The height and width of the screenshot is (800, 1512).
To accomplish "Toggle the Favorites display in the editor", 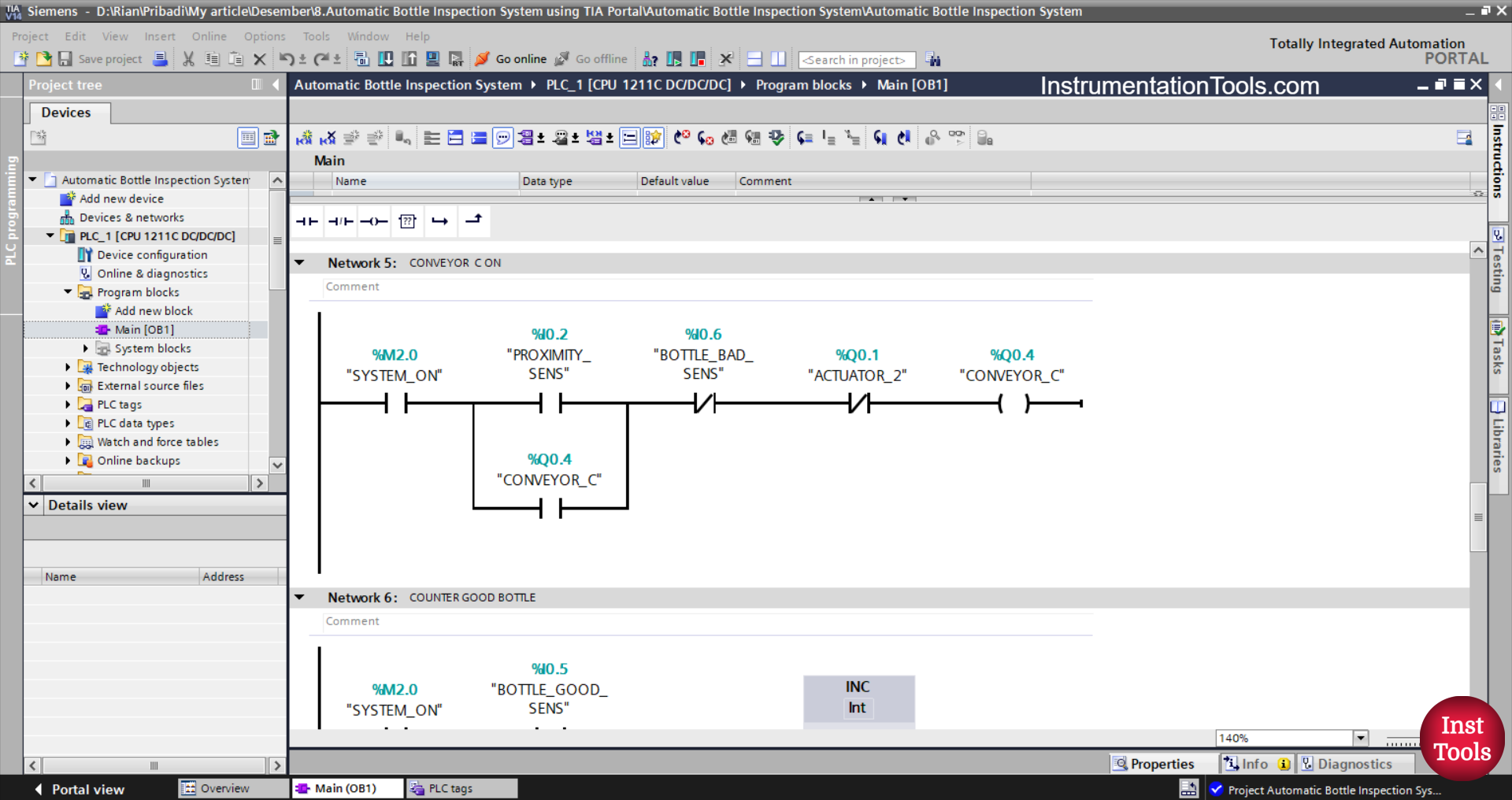I will (x=653, y=137).
